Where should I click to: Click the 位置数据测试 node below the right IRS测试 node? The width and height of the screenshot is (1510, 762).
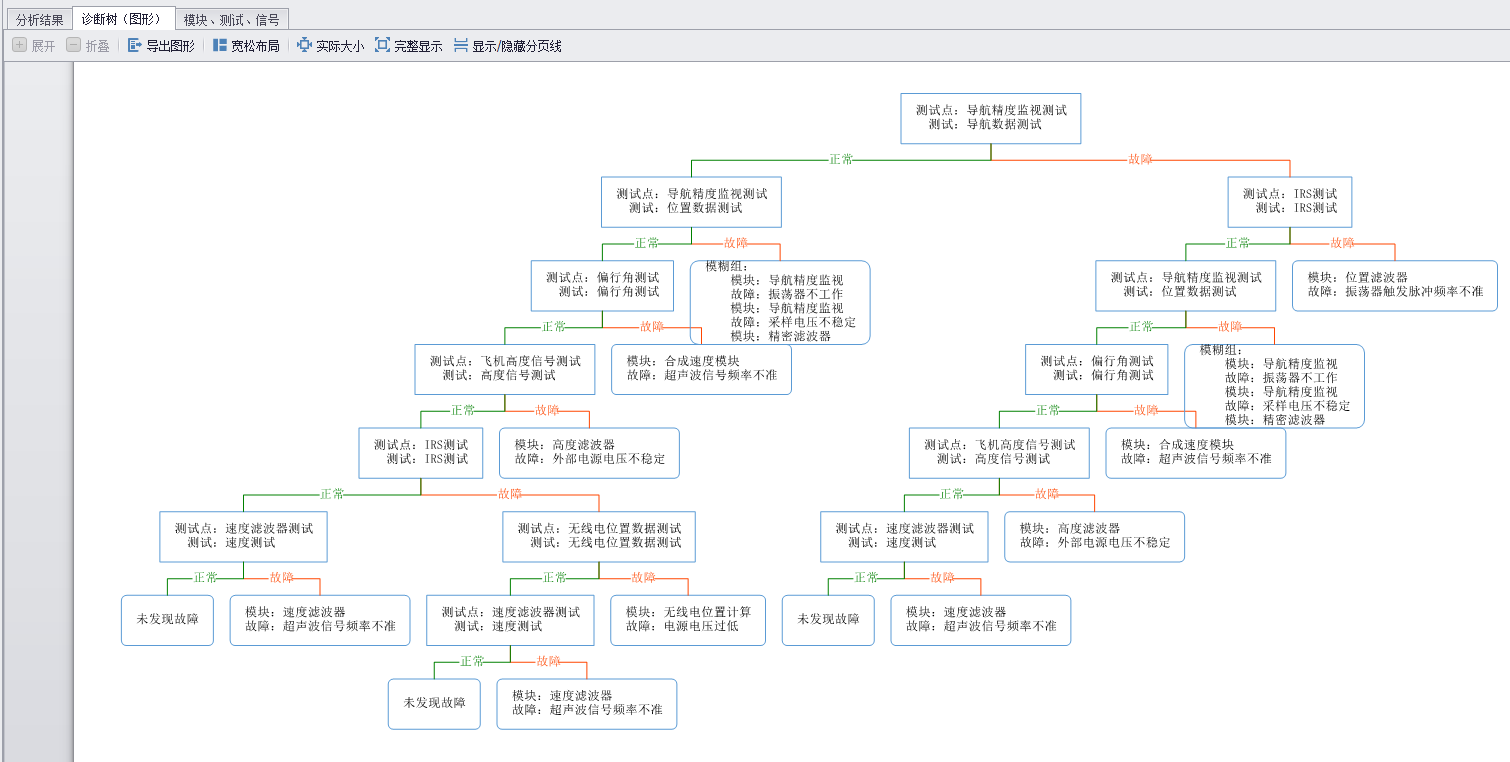[1186, 286]
